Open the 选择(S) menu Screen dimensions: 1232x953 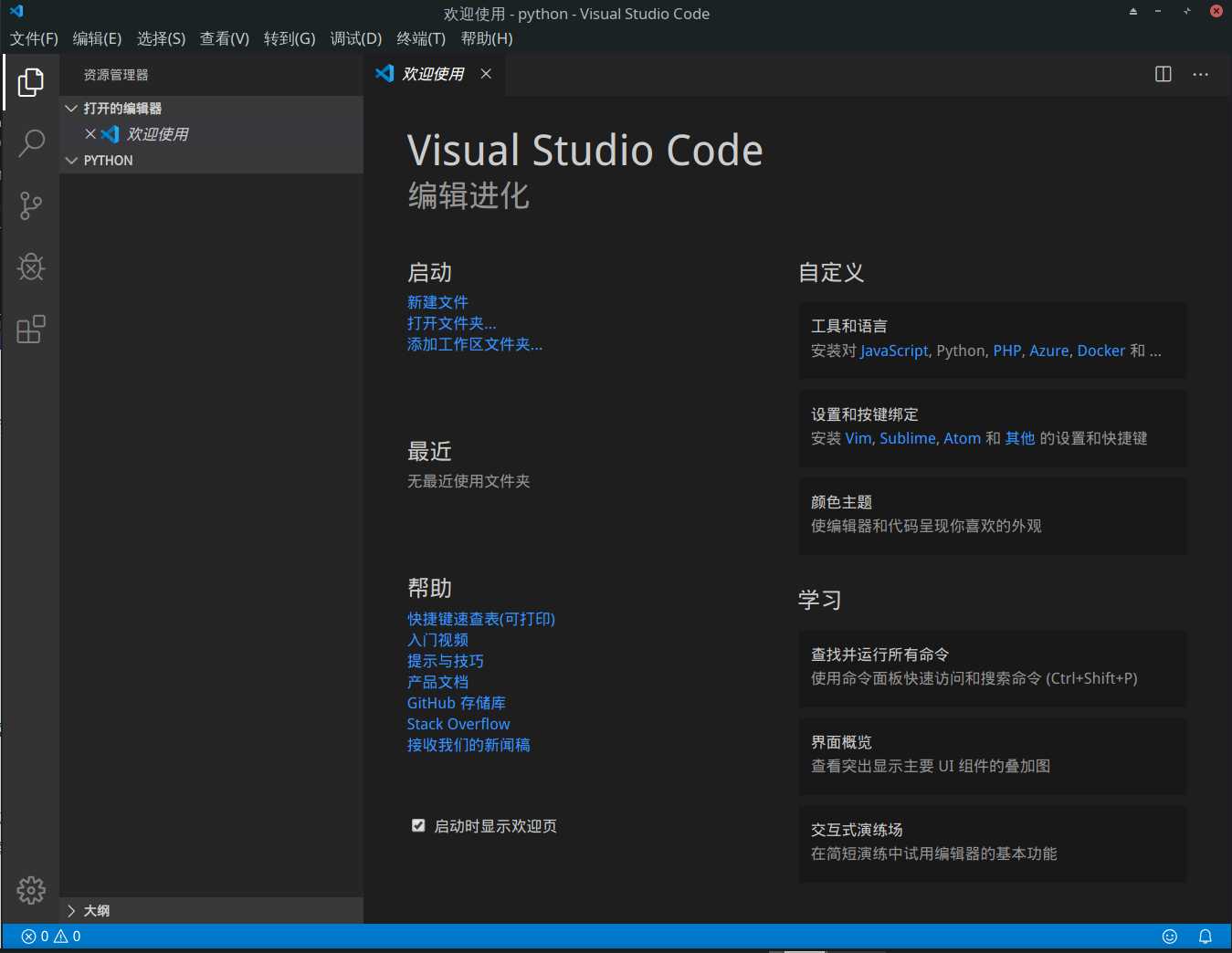point(161,38)
